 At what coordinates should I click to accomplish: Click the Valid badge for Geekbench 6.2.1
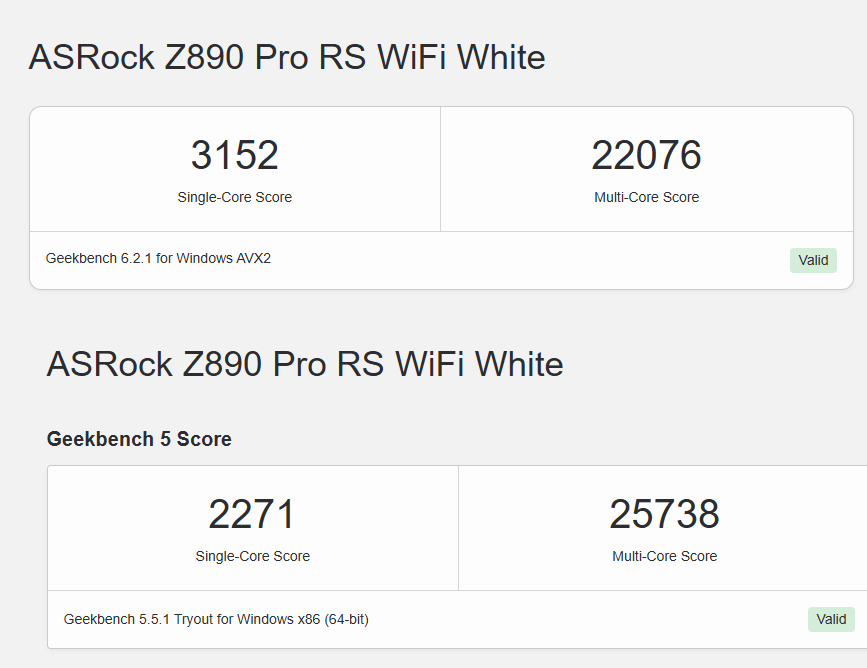click(x=813, y=260)
